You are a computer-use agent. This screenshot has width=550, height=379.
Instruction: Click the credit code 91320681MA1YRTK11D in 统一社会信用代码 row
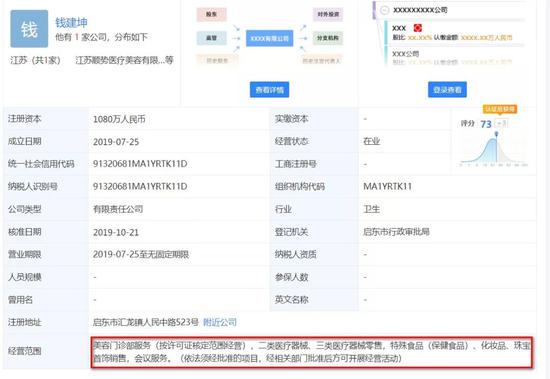pyautogui.click(x=140, y=164)
